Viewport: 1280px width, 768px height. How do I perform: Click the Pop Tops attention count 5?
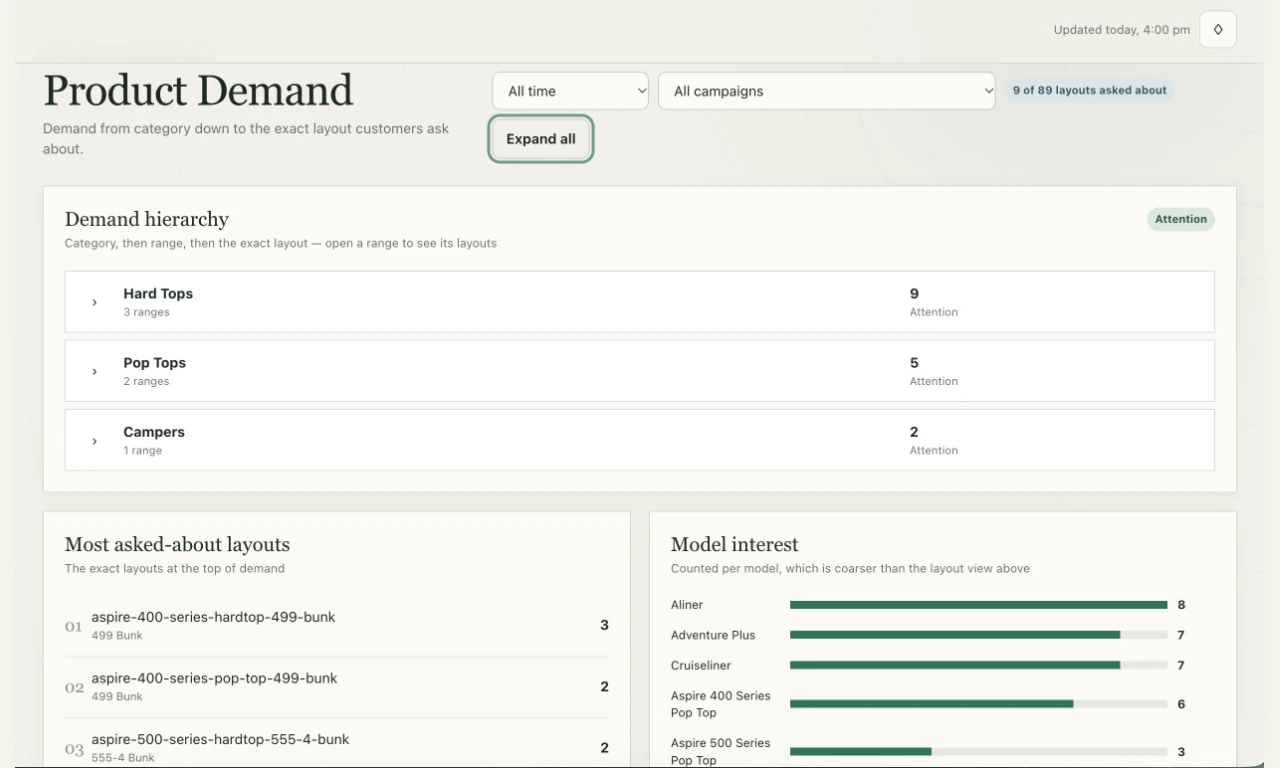pyautogui.click(x=914, y=363)
